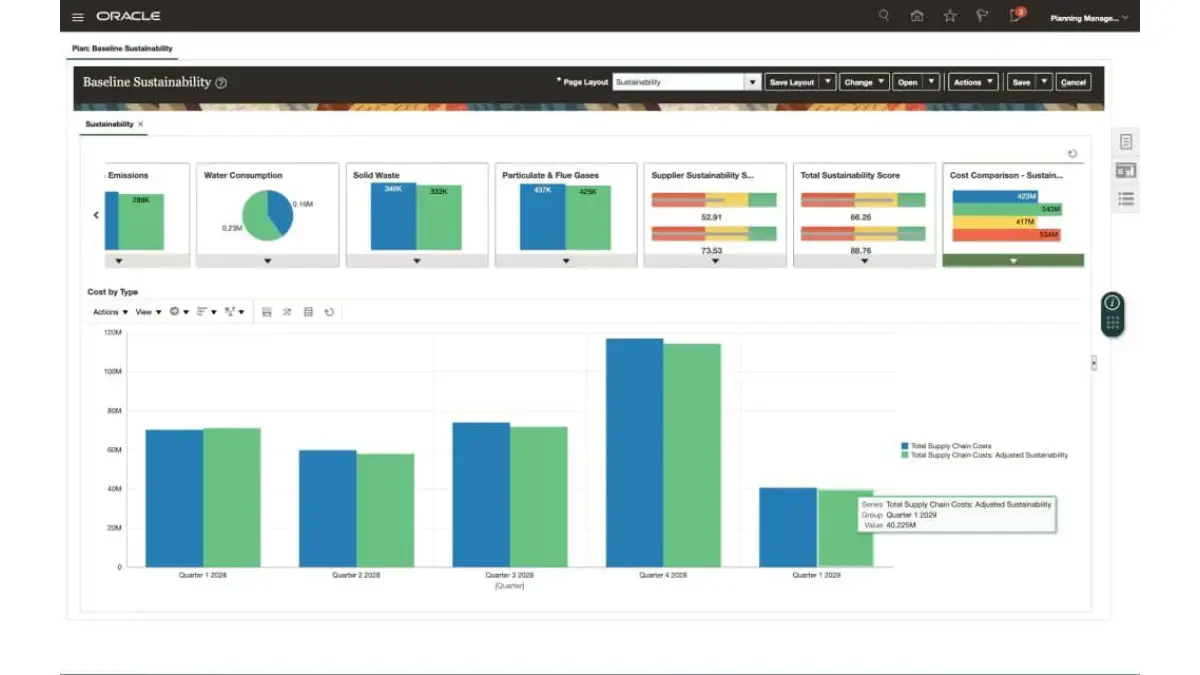Viewport: 1200px width, 675px height.
Task: Open the Watchlist flag icon
Action: click(983, 16)
